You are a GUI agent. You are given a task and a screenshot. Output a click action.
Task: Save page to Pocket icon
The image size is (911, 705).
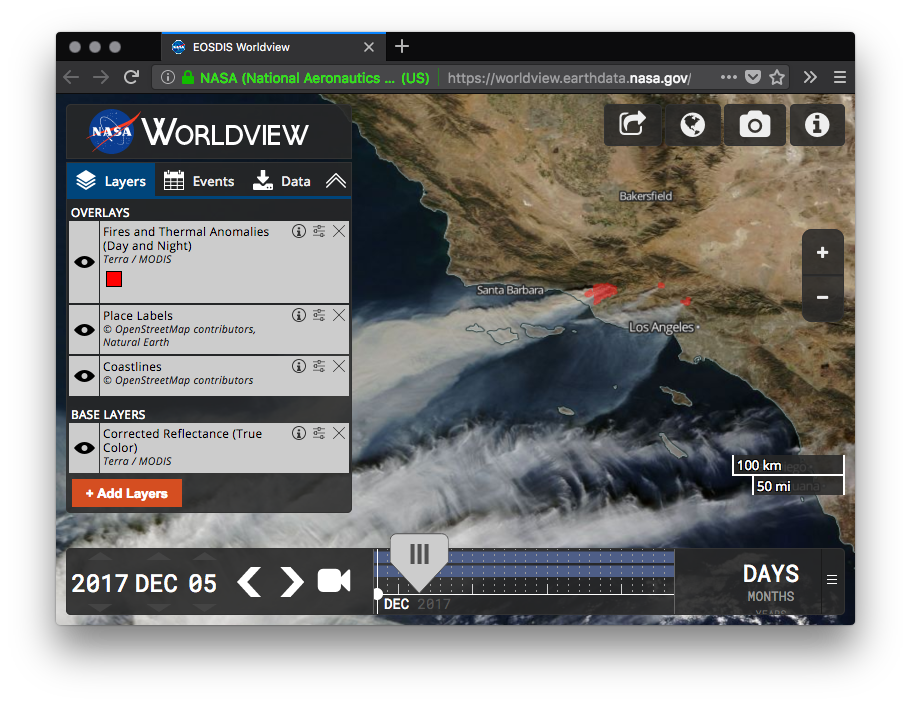point(753,77)
